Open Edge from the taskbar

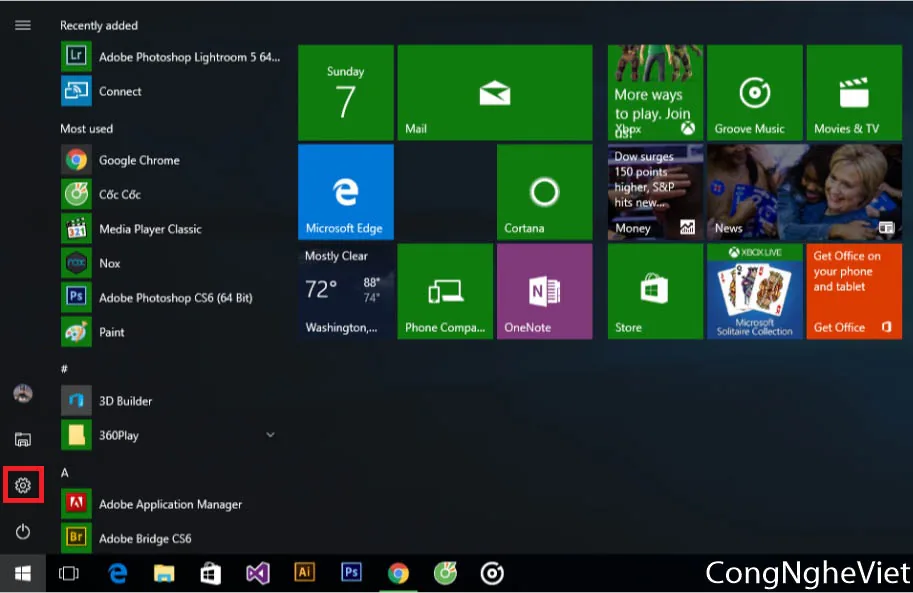[118, 573]
